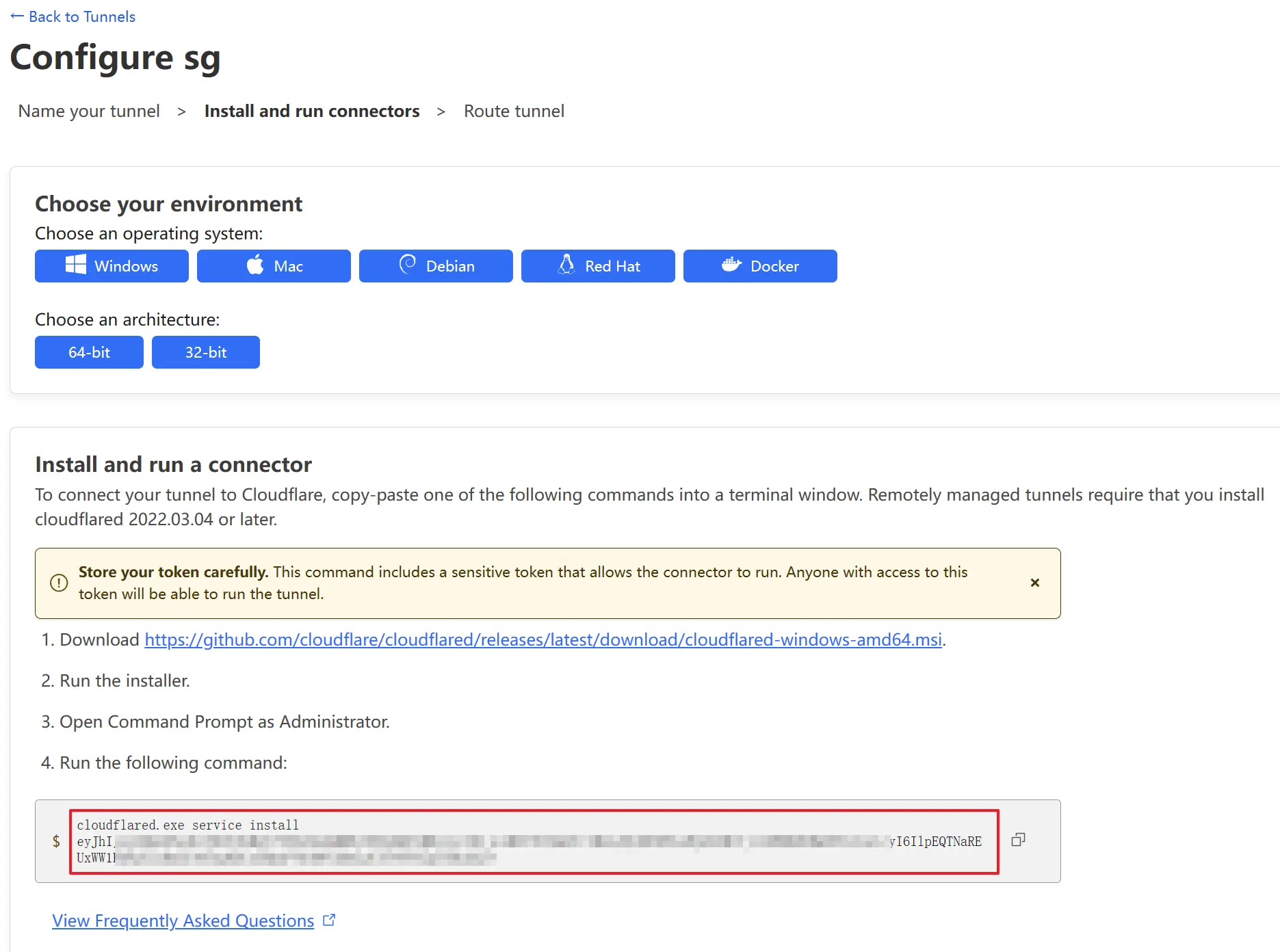This screenshot has height=952, width=1280.
Task: Open Install and run connectors step
Action: 312,111
